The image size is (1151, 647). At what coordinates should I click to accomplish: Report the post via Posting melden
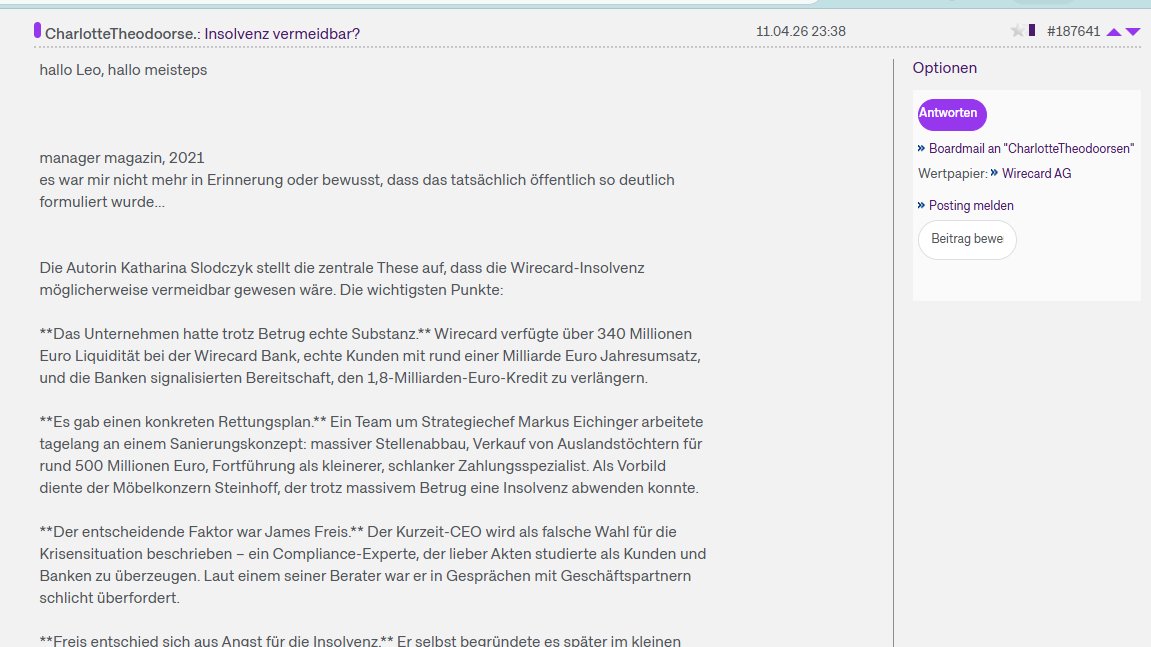(x=970, y=205)
